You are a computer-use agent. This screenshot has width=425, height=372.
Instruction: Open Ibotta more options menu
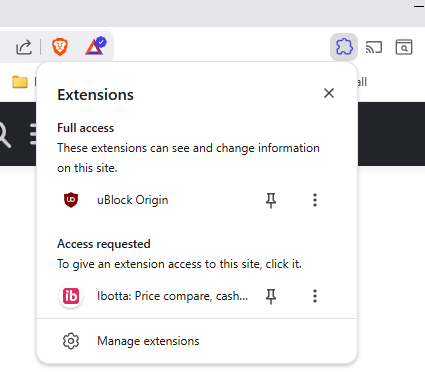point(315,296)
